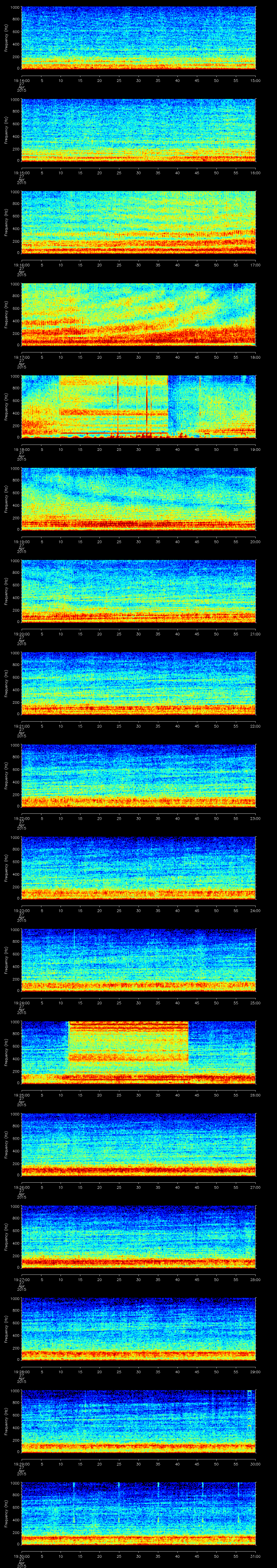Select the 22:00 end-of-axis time label
The image size is (277, 1568).
(x=256, y=726)
